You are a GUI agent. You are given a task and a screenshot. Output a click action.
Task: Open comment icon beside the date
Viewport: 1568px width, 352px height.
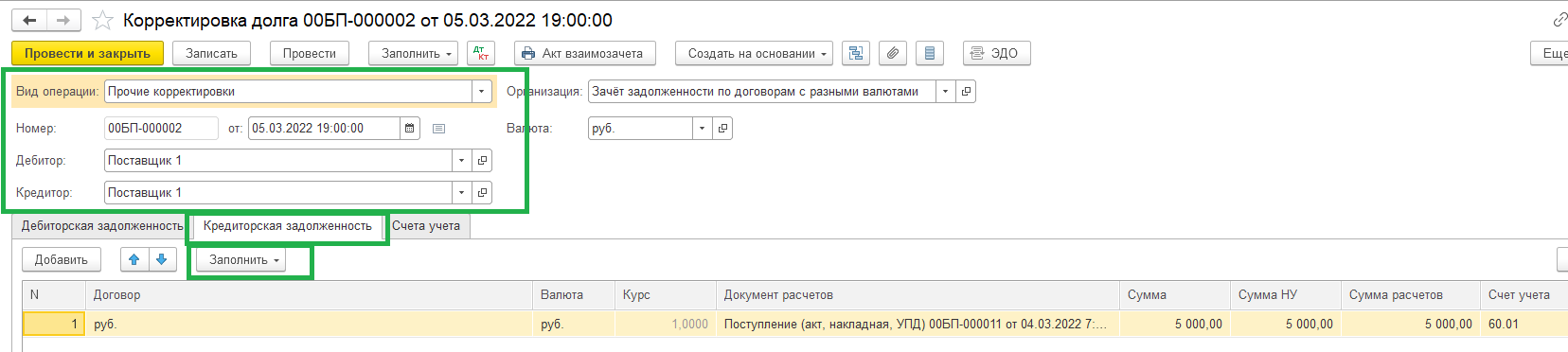point(438,128)
